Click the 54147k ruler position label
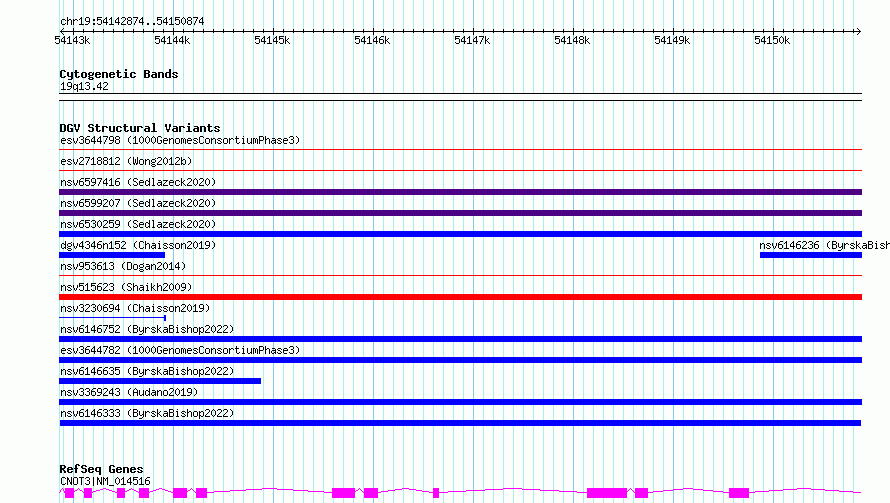Screen dimensions: 890x503 click(x=472, y=40)
